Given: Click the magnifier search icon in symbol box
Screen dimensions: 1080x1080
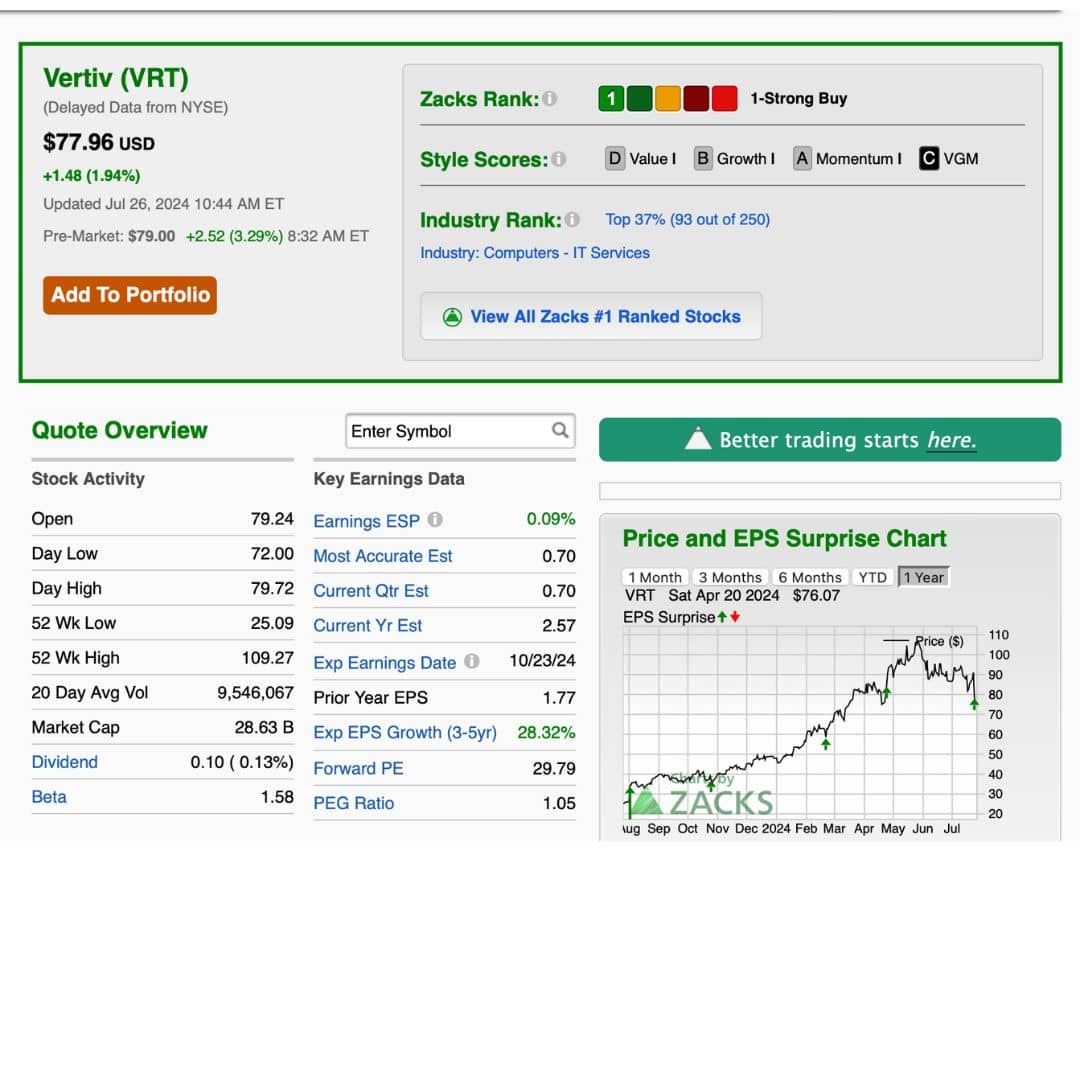Looking at the screenshot, I should coord(560,430).
